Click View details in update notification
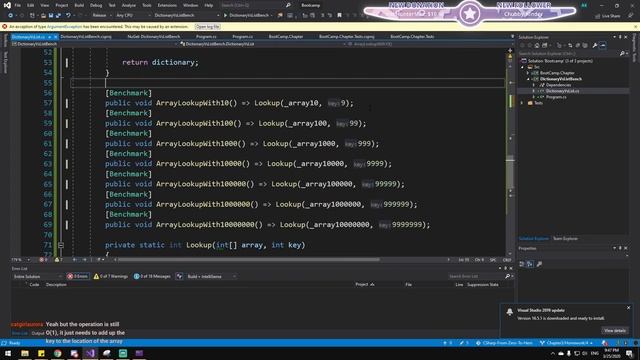Image resolution: width=640 pixels, height=360 pixels. [615, 331]
